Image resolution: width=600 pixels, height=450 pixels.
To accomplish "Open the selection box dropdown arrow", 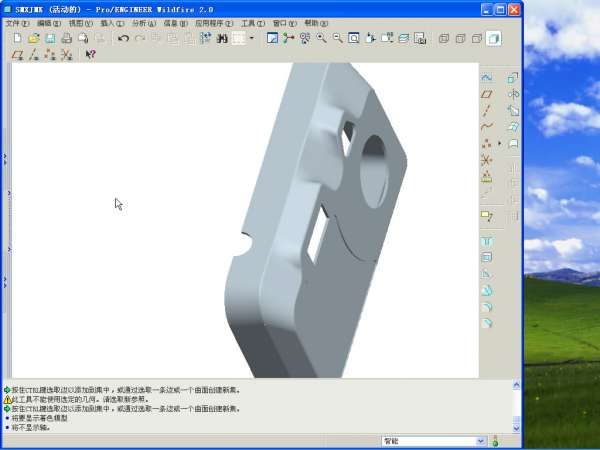I will pos(251,38).
